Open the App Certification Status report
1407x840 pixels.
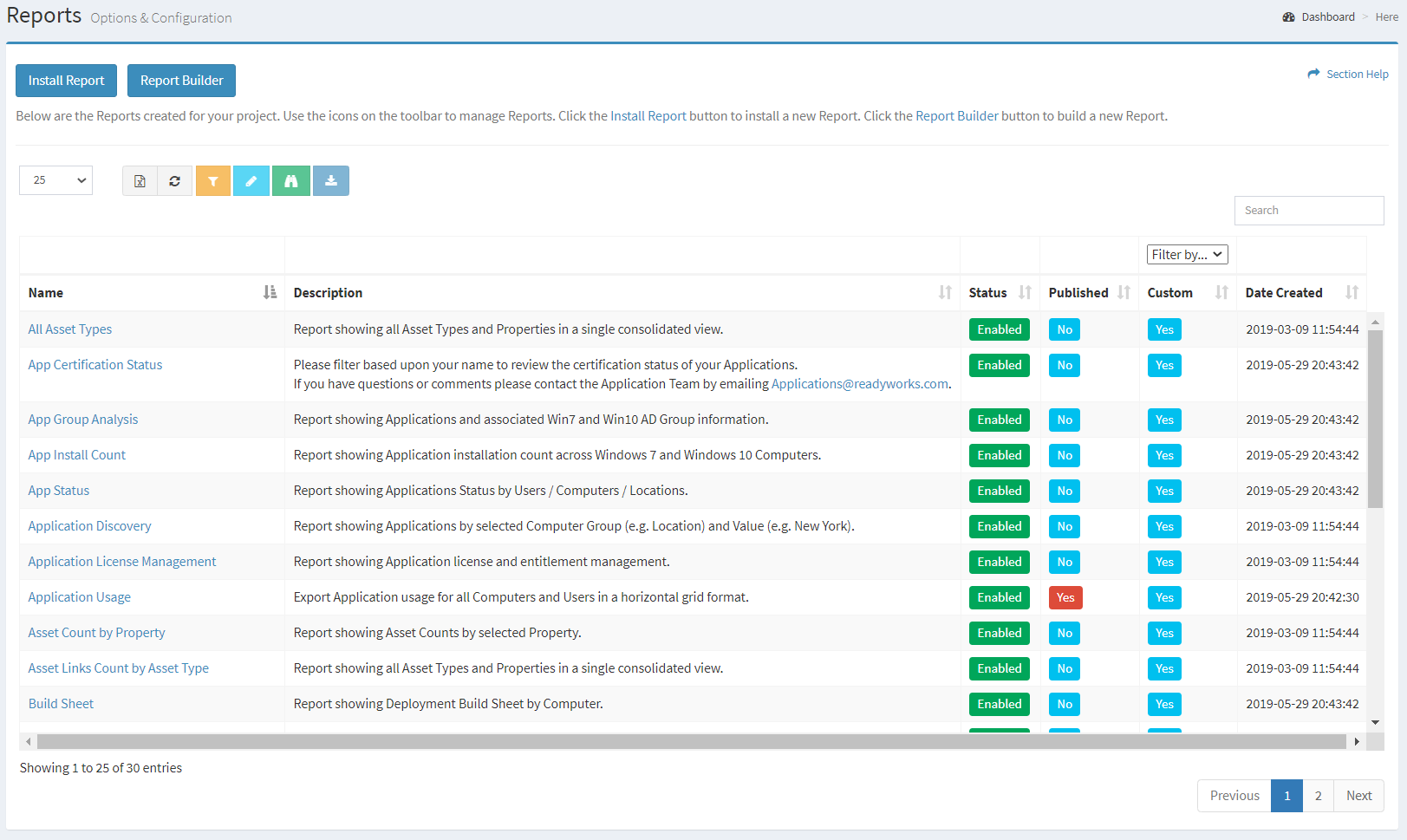[94, 364]
